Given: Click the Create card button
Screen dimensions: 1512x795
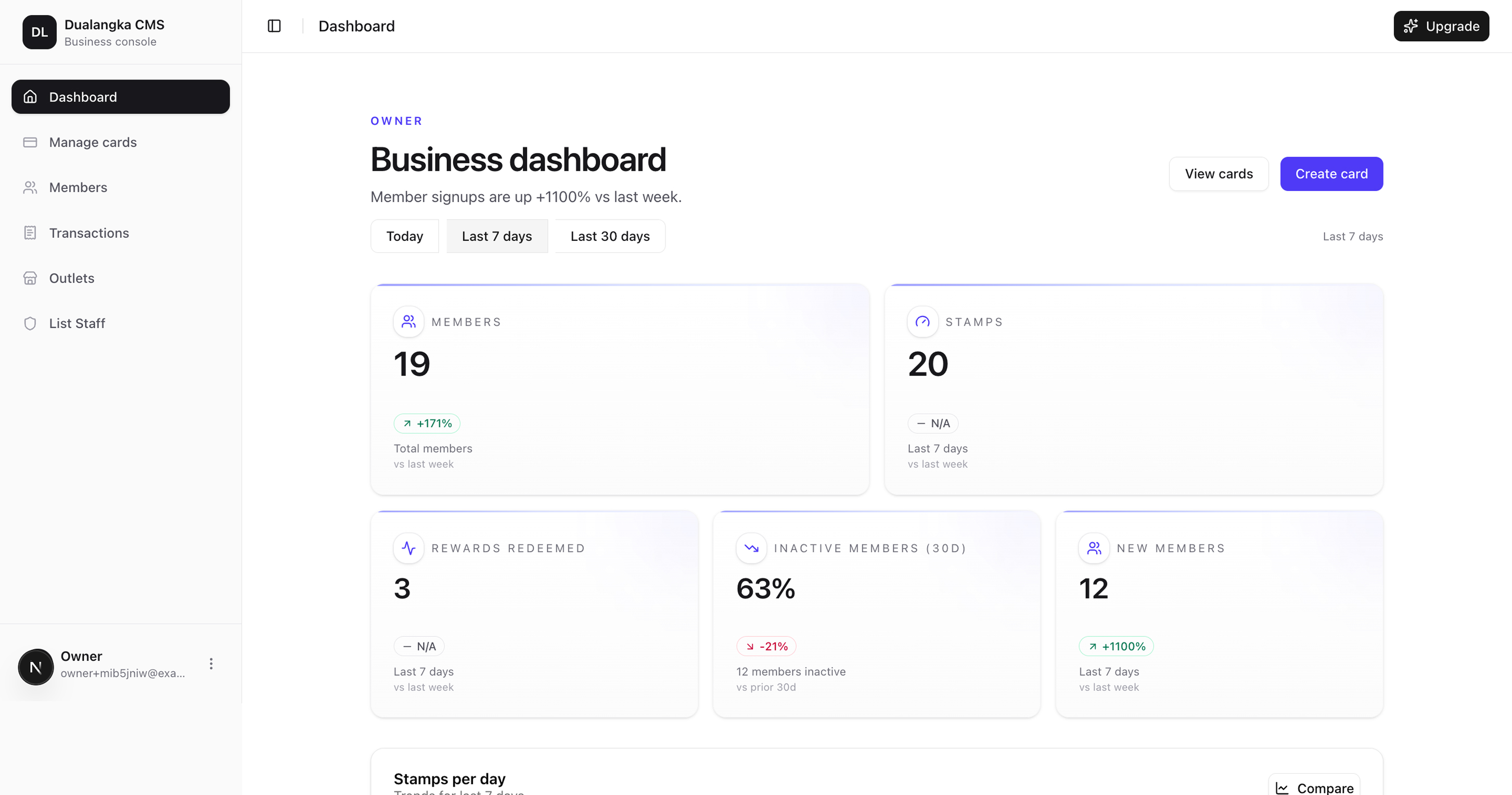Looking at the screenshot, I should pos(1331,173).
